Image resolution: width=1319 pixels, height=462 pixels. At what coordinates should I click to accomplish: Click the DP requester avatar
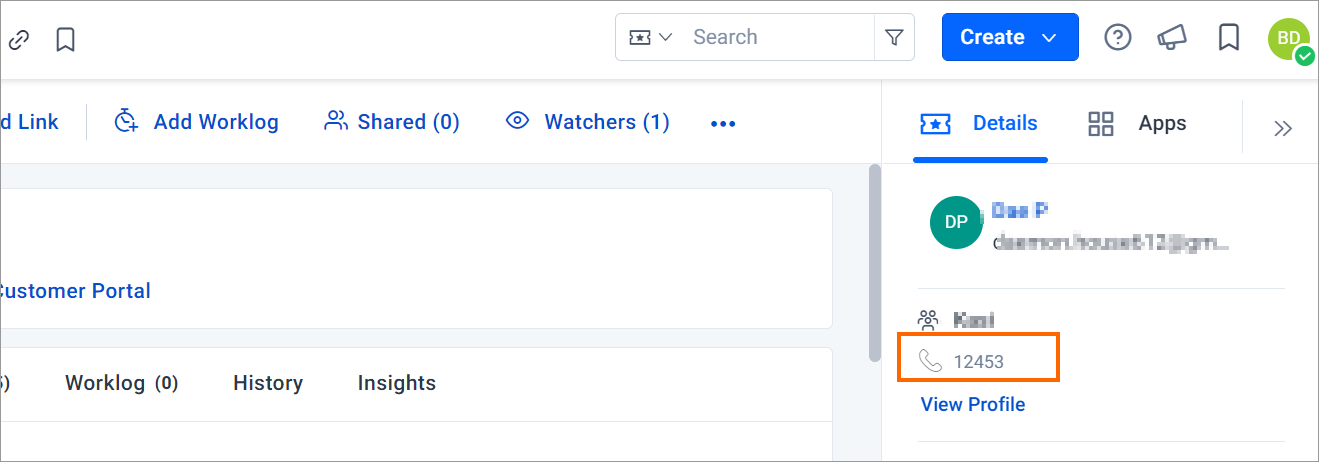(956, 222)
